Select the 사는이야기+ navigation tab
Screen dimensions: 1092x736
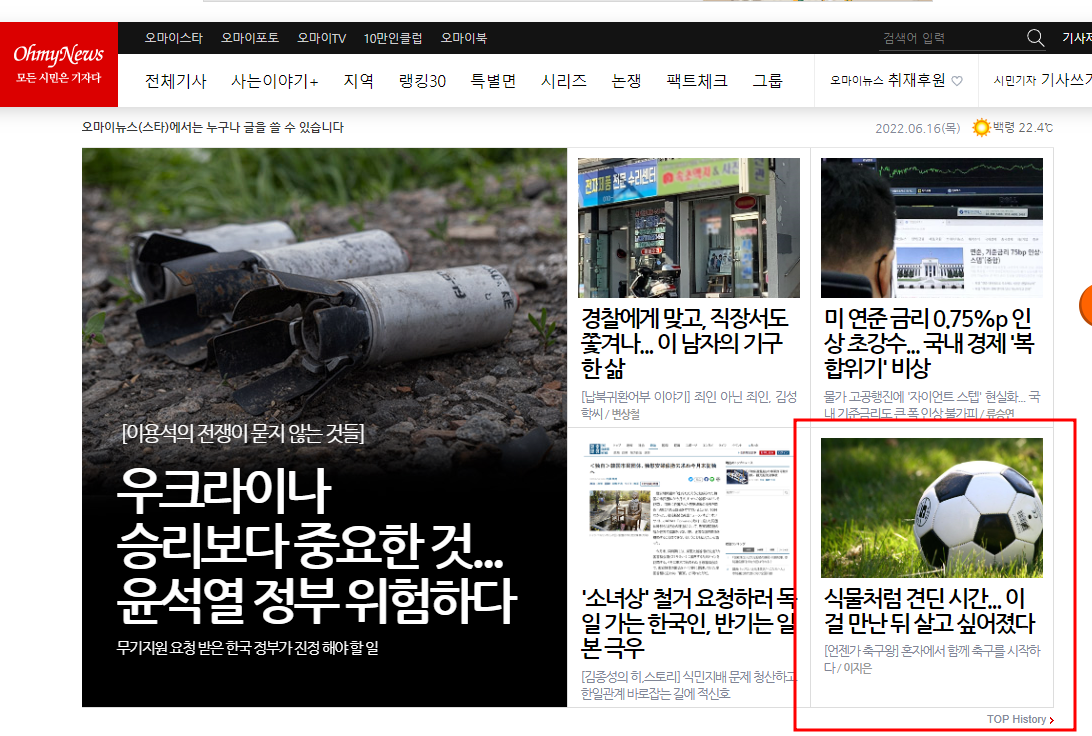pos(275,81)
